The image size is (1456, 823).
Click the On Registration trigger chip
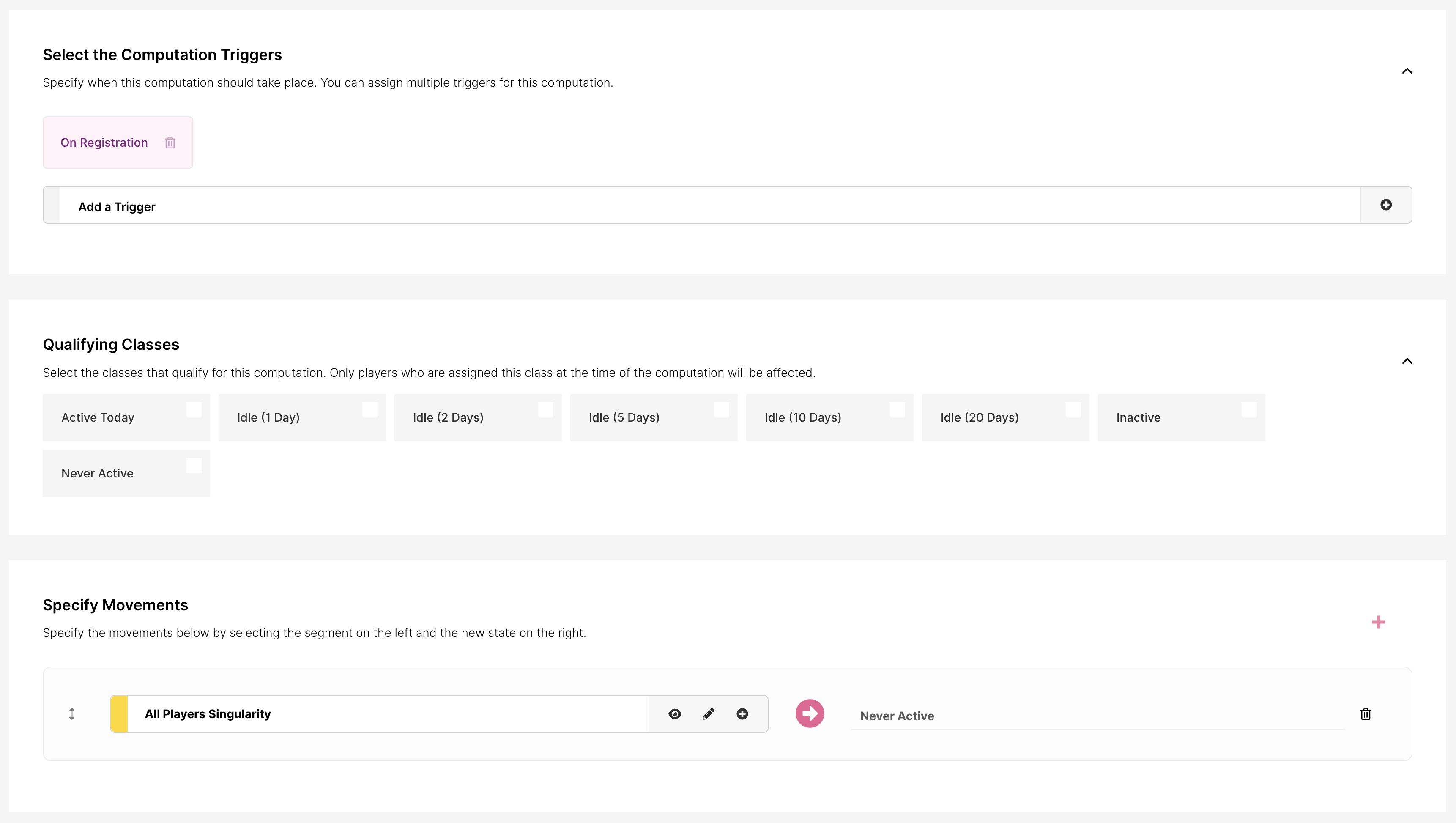coord(104,143)
